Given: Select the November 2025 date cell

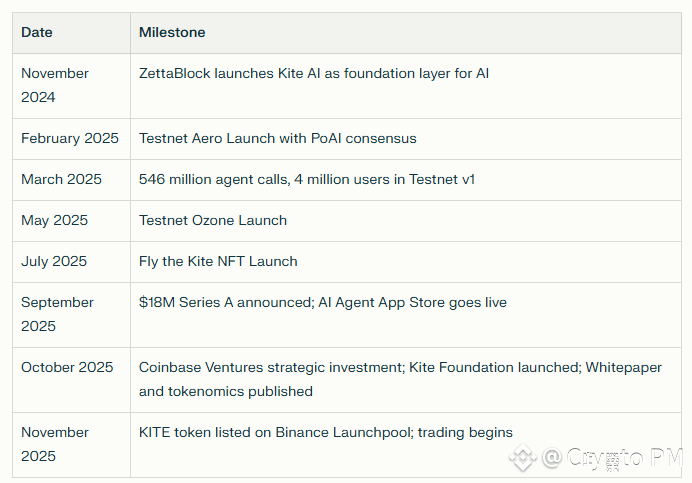Looking at the screenshot, I should coord(55,444).
